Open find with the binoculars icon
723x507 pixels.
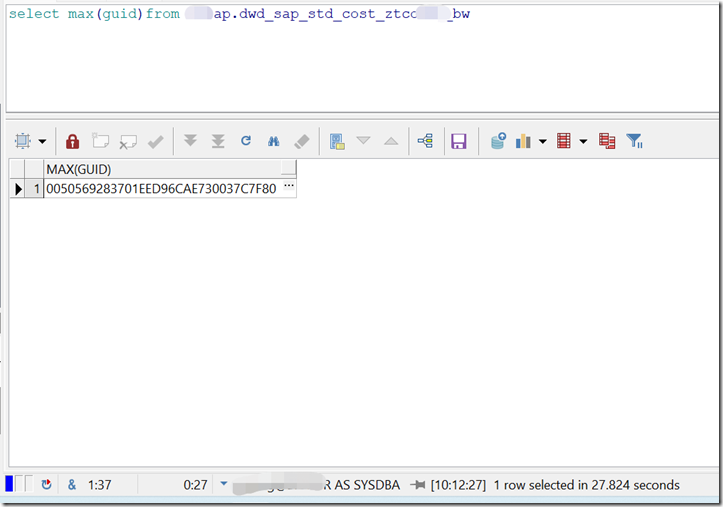273,141
